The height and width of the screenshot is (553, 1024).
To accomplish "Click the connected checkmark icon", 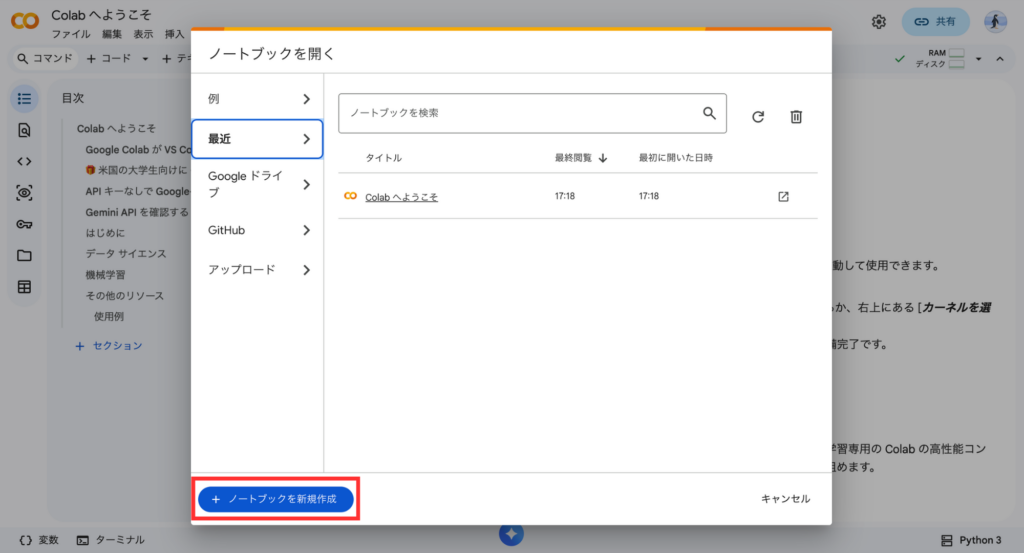I will [x=900, y=59].
